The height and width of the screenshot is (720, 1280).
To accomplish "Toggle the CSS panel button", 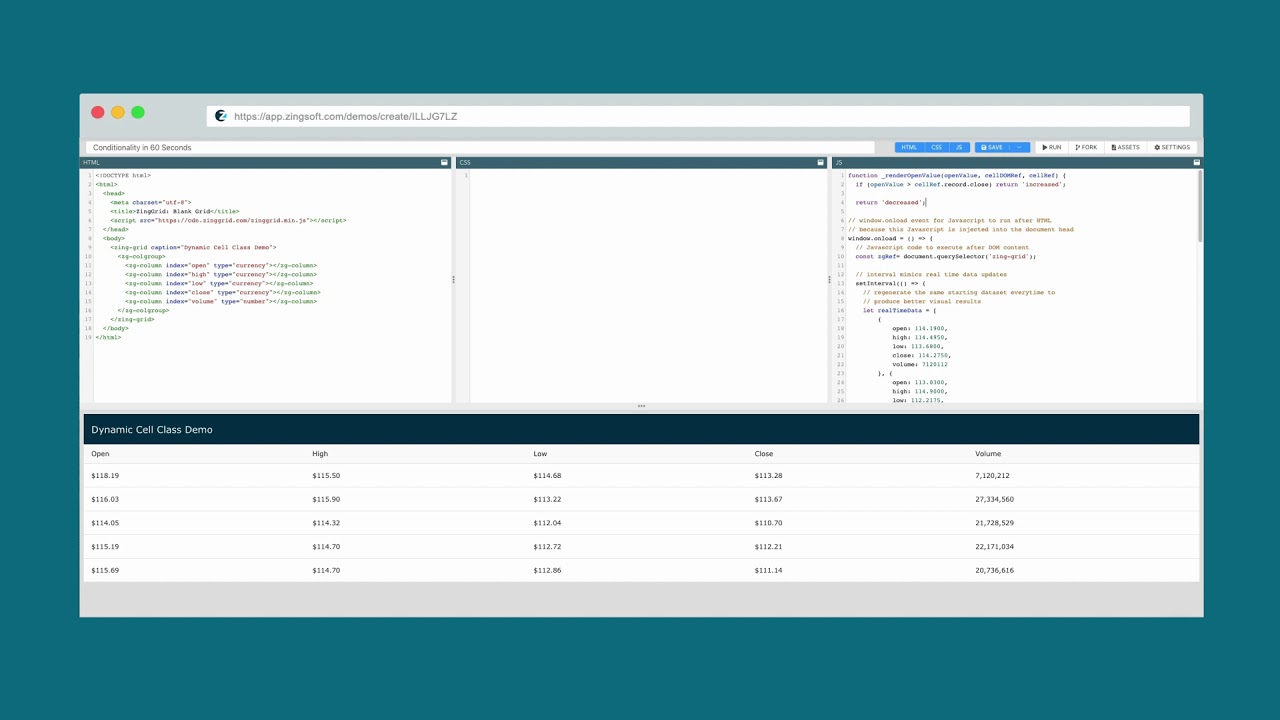I will pos(936,147).
